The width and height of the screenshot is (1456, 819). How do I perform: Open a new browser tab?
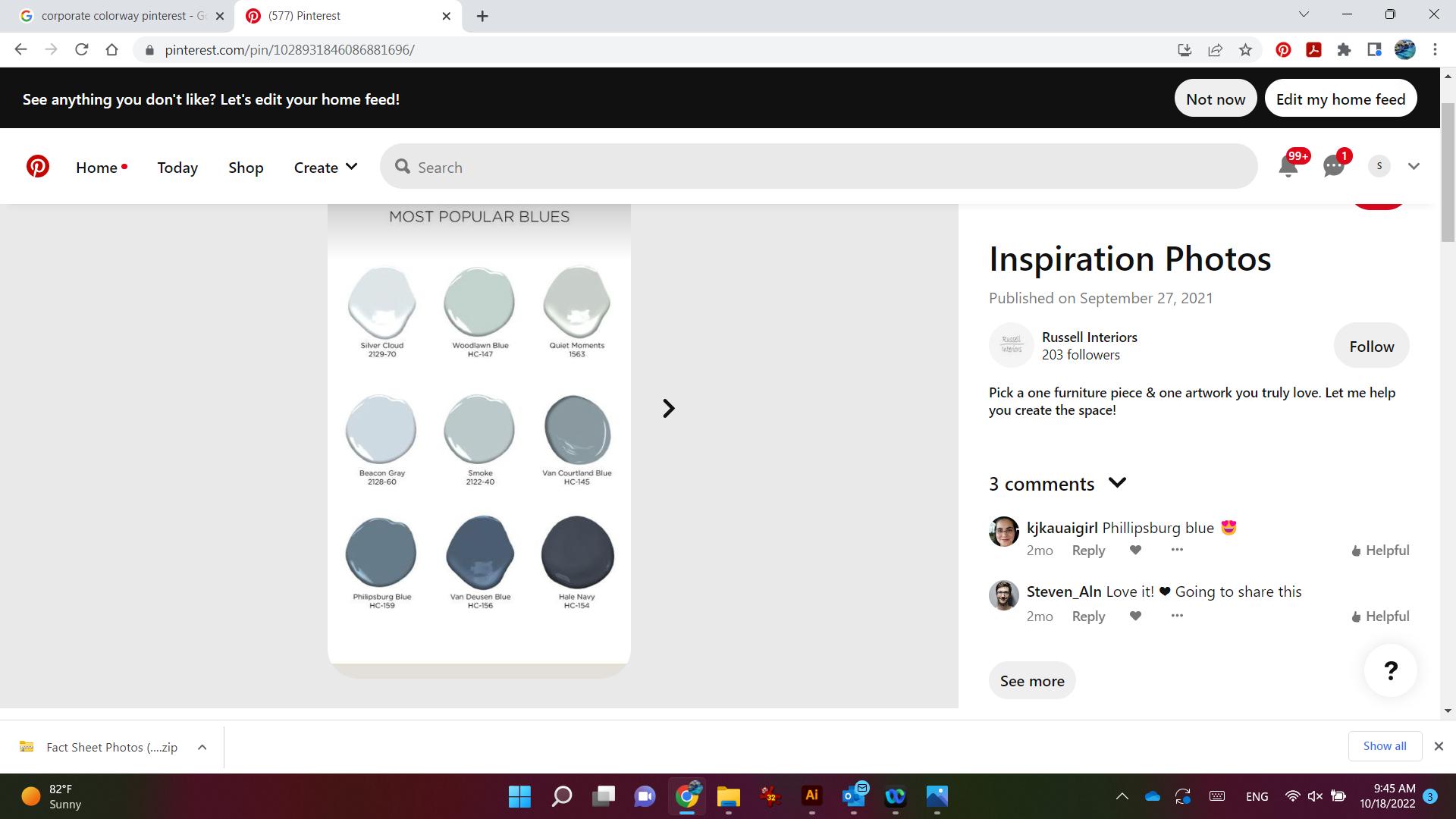point(482,16)
